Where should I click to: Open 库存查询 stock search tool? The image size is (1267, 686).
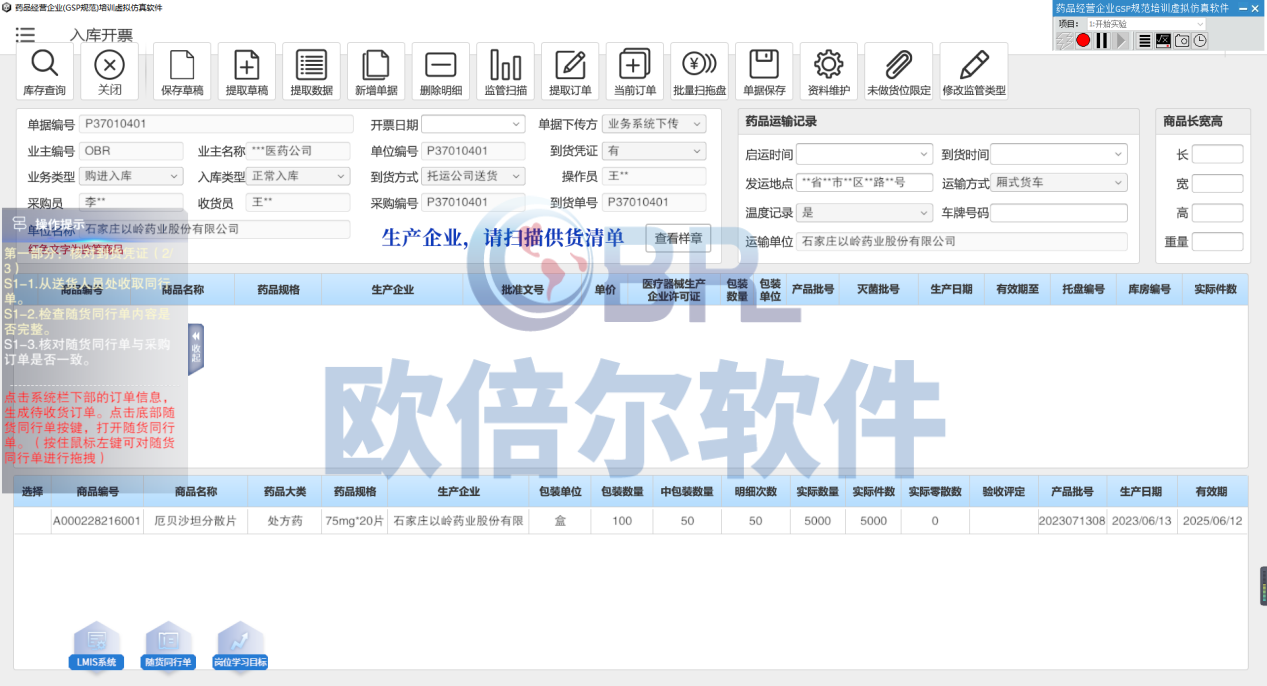point(44,71)
